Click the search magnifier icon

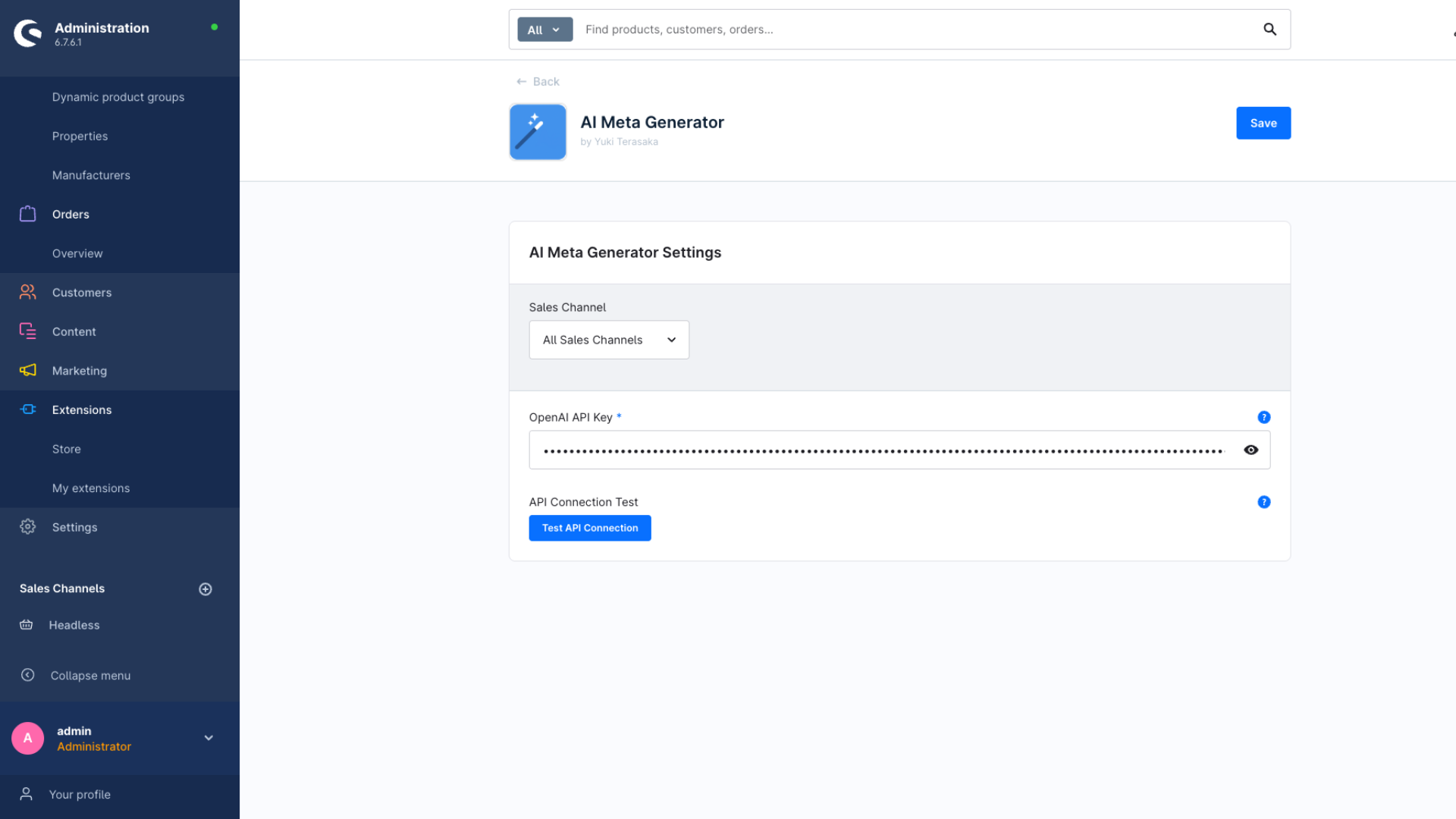click(x=1269, y=30)
